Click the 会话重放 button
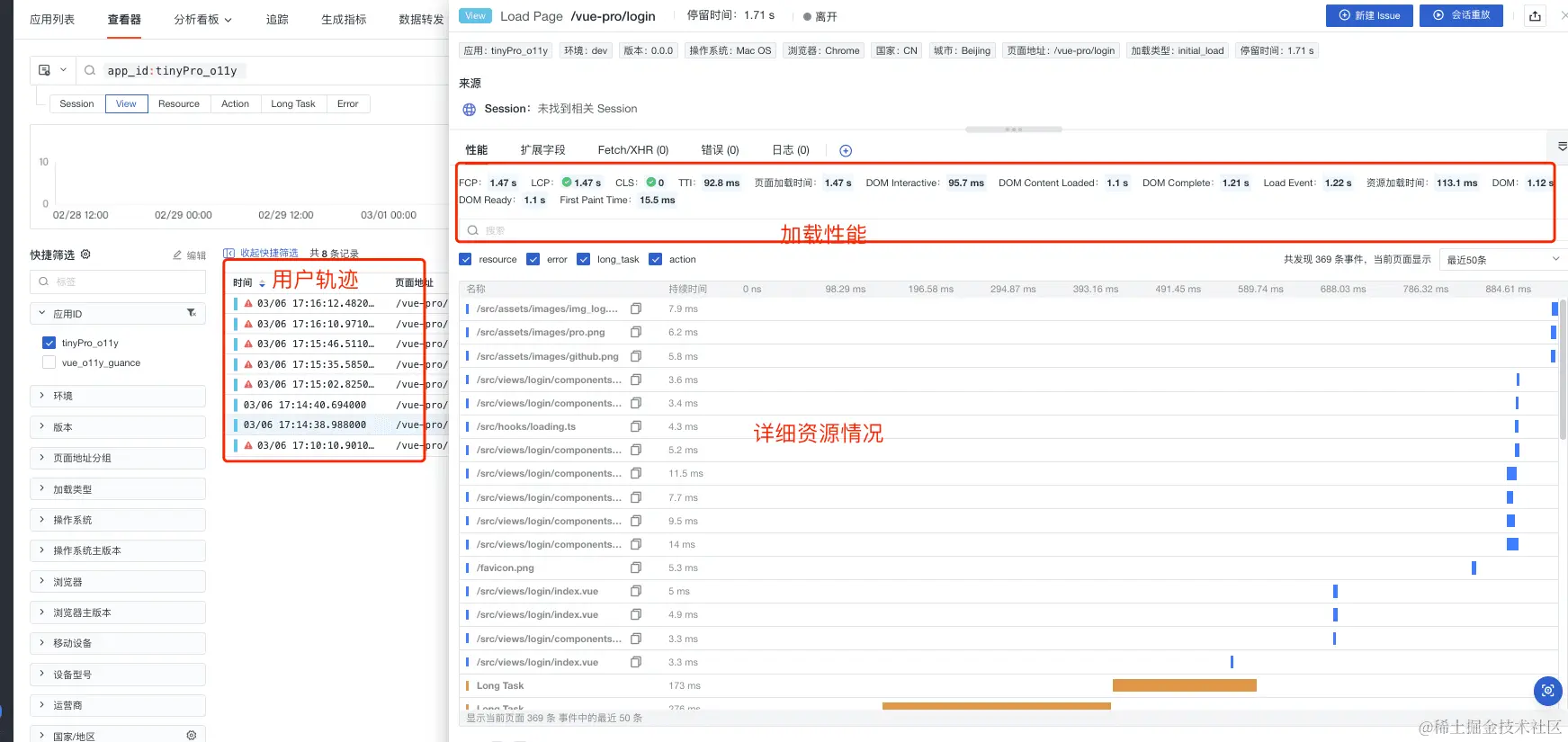 click(1461, 15)
